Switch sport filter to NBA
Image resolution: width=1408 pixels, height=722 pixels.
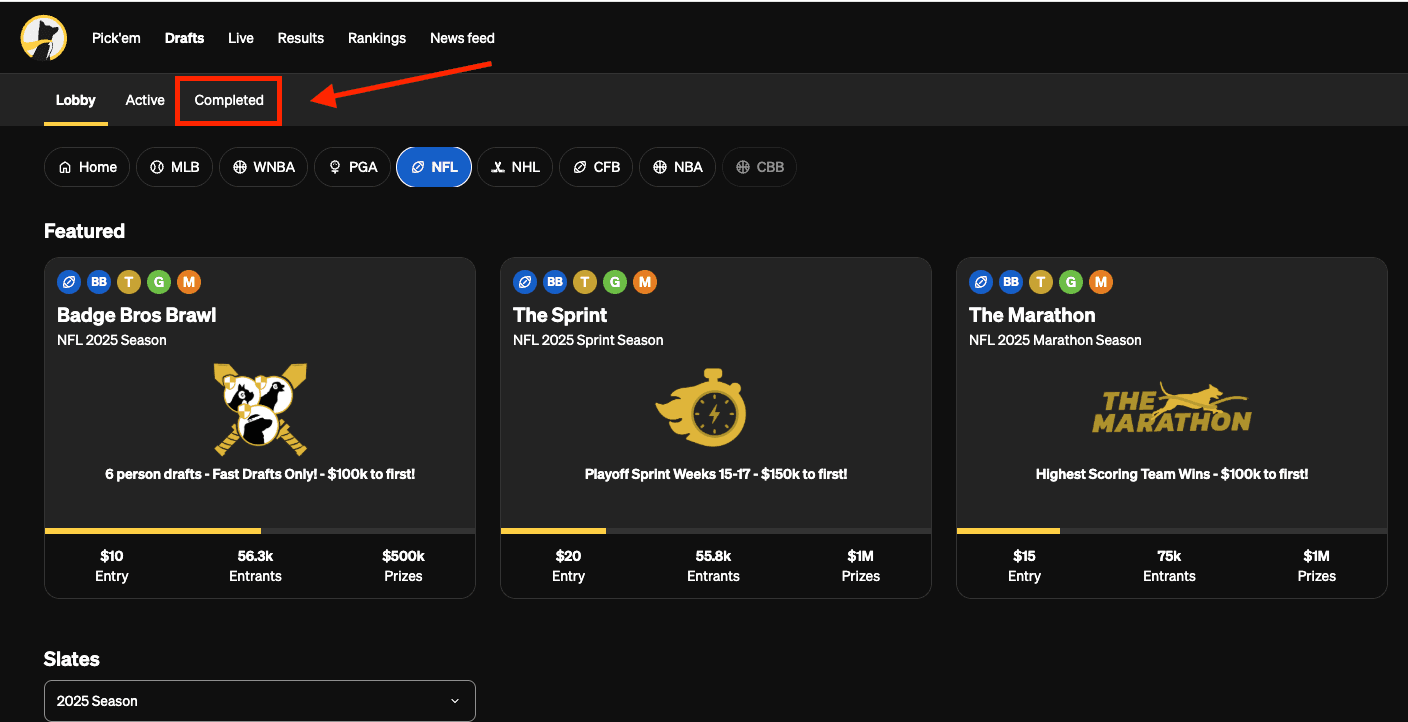coord(677,167)
